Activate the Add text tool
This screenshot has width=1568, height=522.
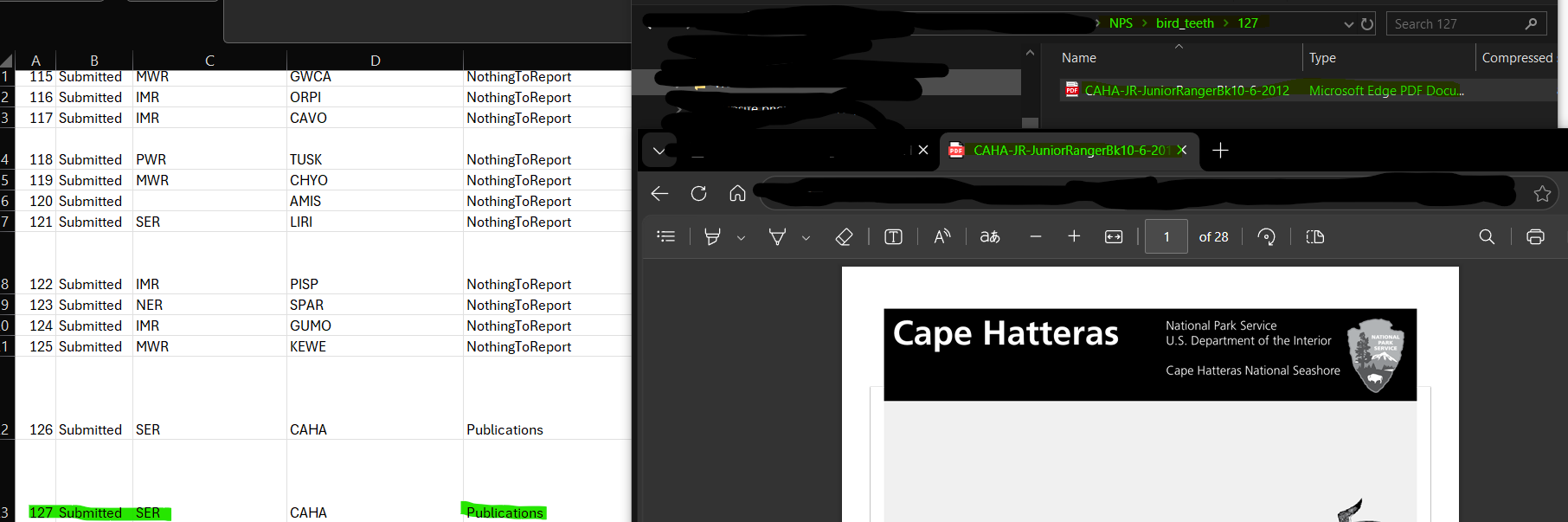point(894,236)
